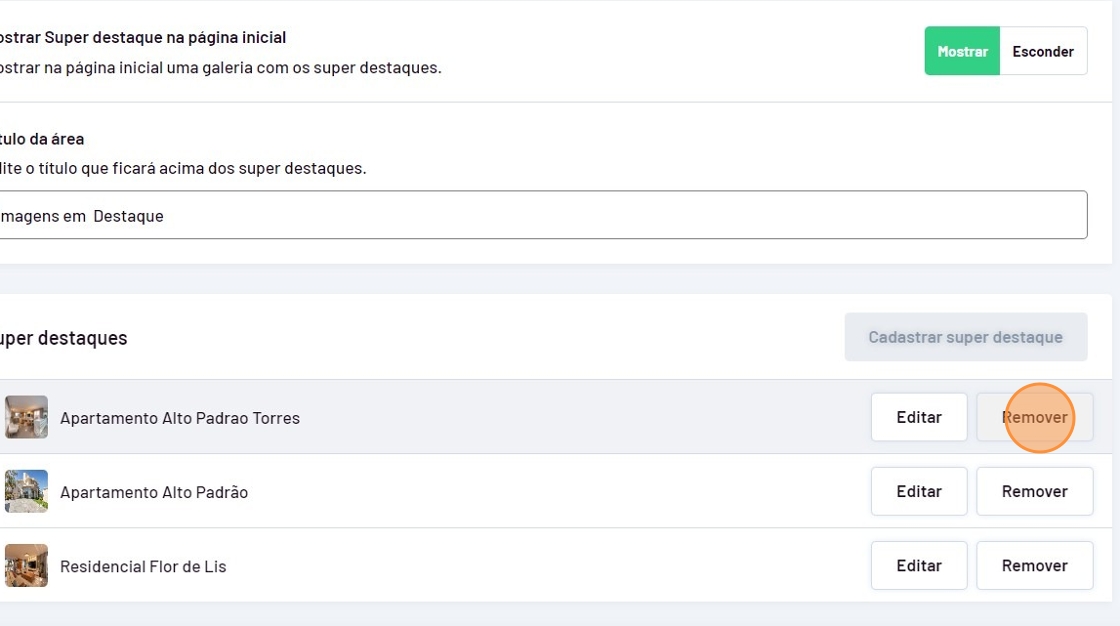Remove Residencial Flor de Lis highlight

click(x=1034, y=565)
